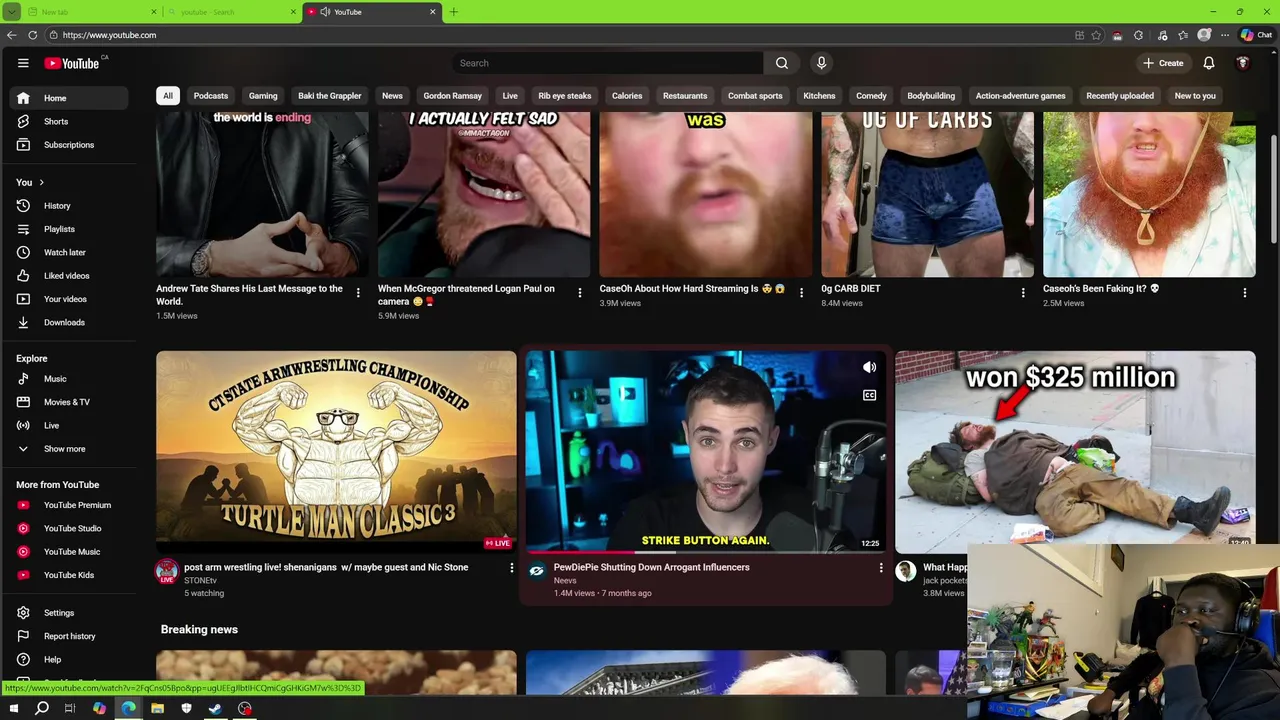Open options for Caseoh's Been Faking It
Image resolution: width=1280 pixels, height=720 pixels.
click(x=1245, y=293)
